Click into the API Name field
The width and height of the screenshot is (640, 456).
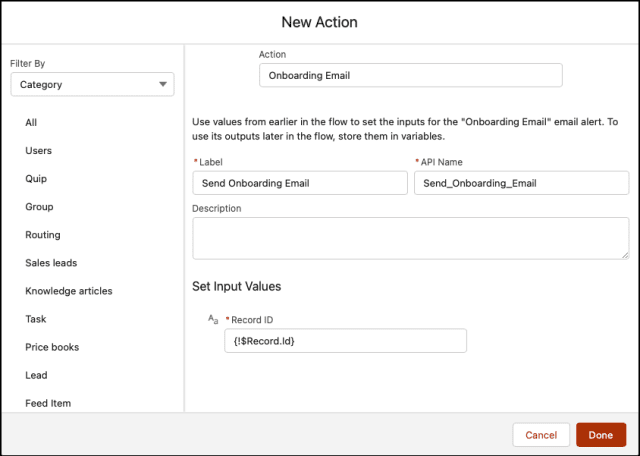[x=521, y=183]
